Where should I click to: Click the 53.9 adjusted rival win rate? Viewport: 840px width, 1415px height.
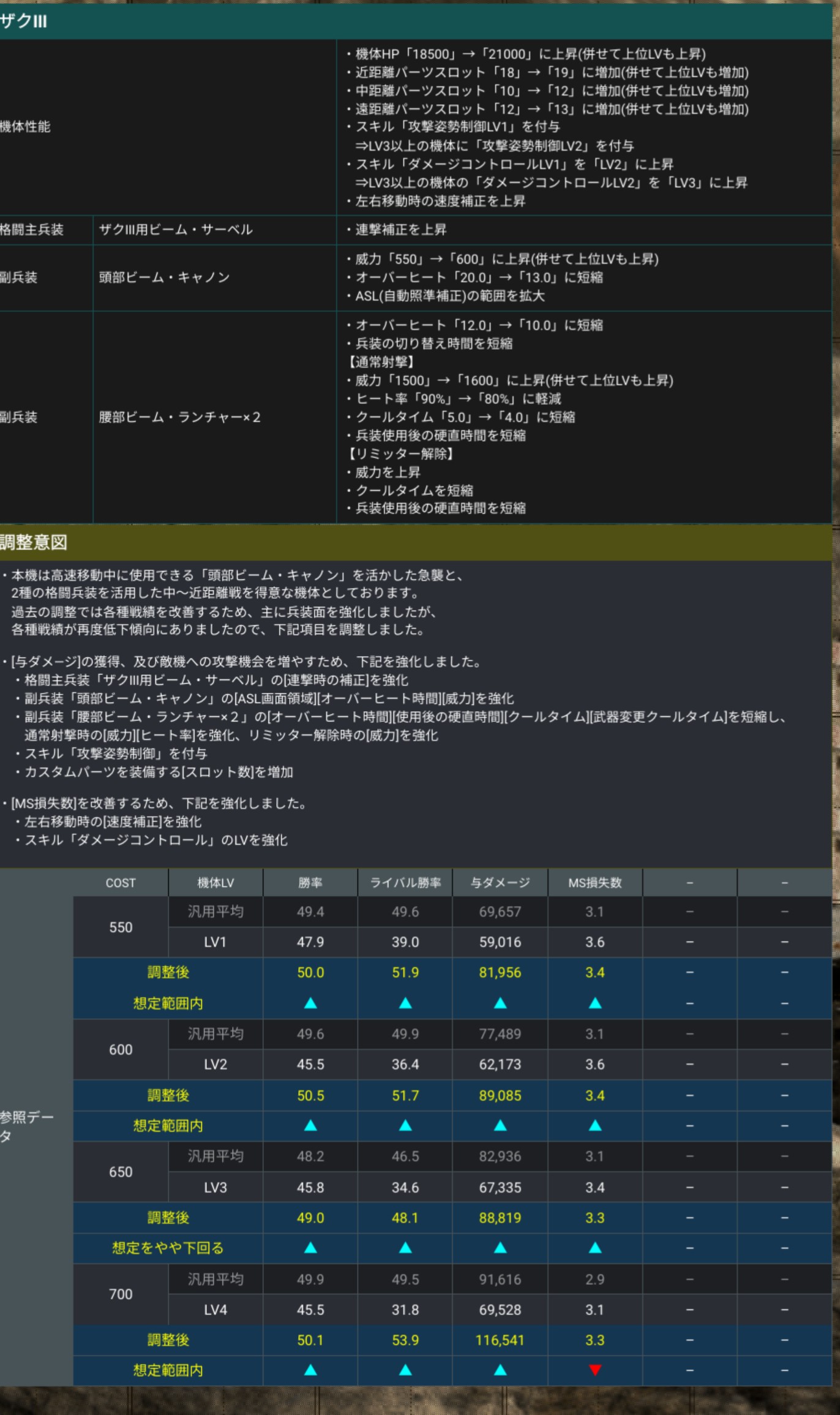(405, 1340)
